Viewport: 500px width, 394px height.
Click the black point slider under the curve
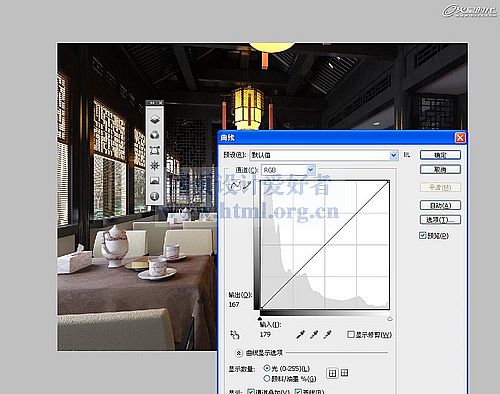[260, 319]
